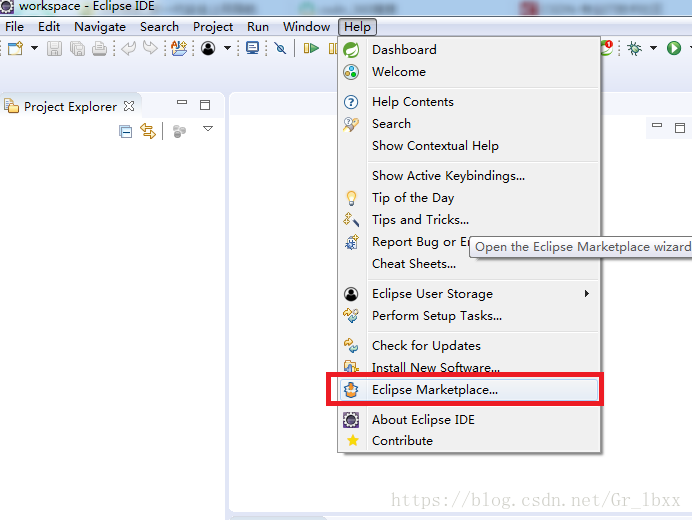This screenshot has height=520, width=692.
Task: Select Eclipse Marketplace...
Action: click(469, 390)
